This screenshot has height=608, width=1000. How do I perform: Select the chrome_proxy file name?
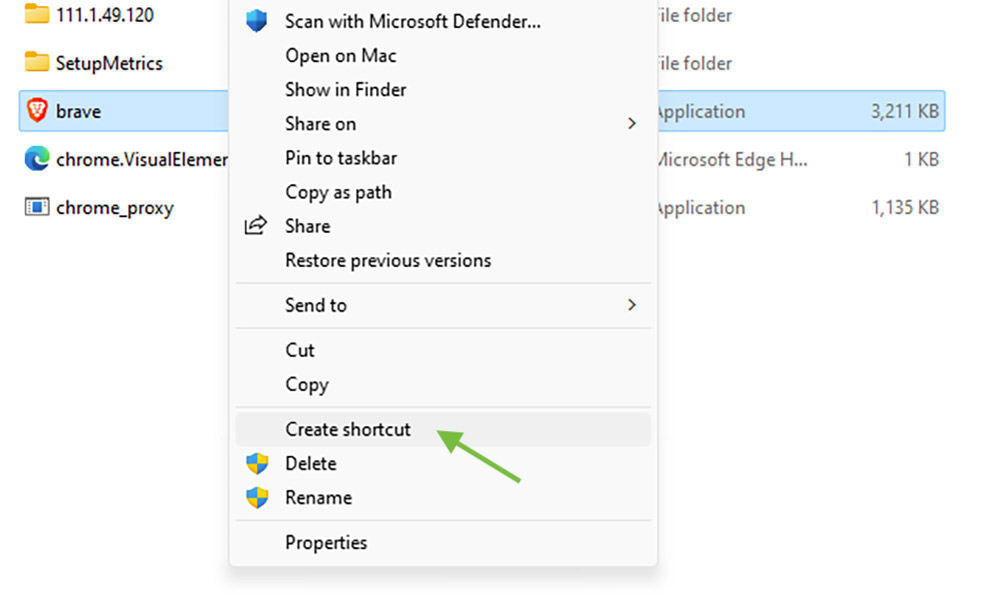(x=115, y=208)
